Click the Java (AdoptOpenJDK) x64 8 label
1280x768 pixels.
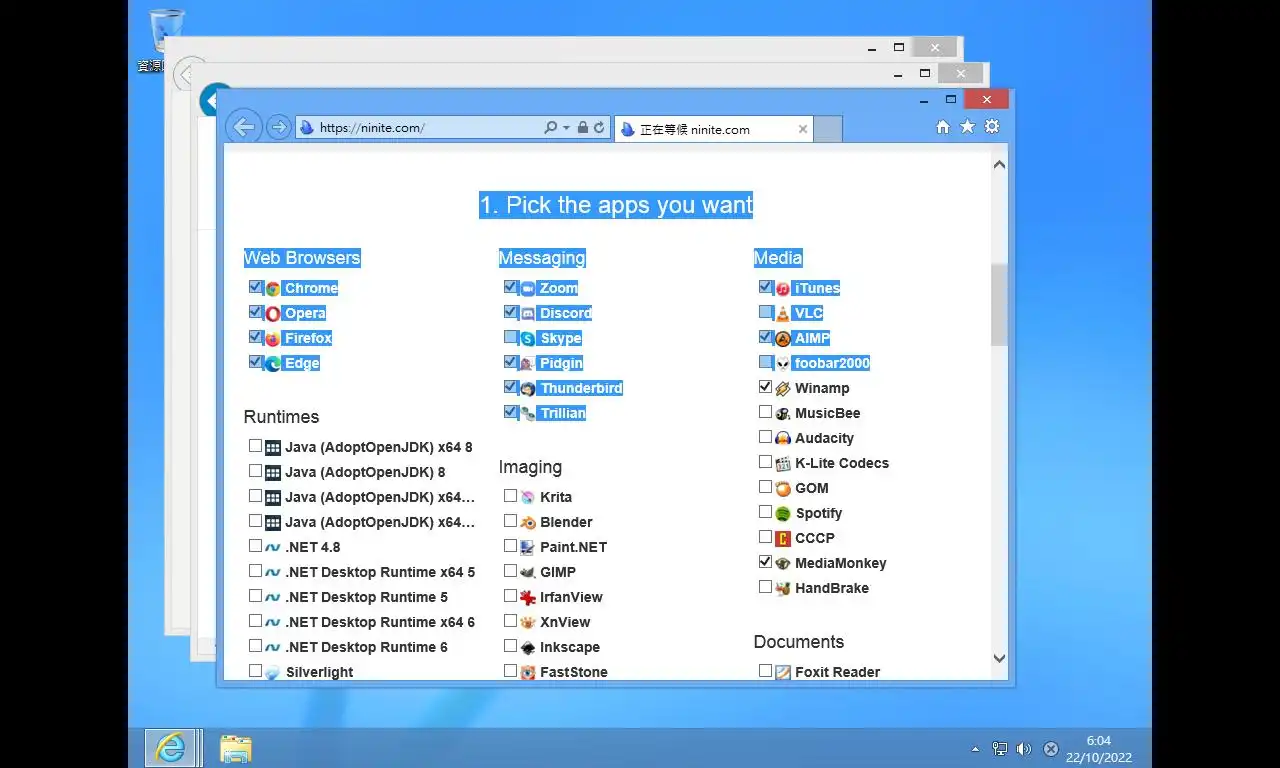tap(379, 447)
